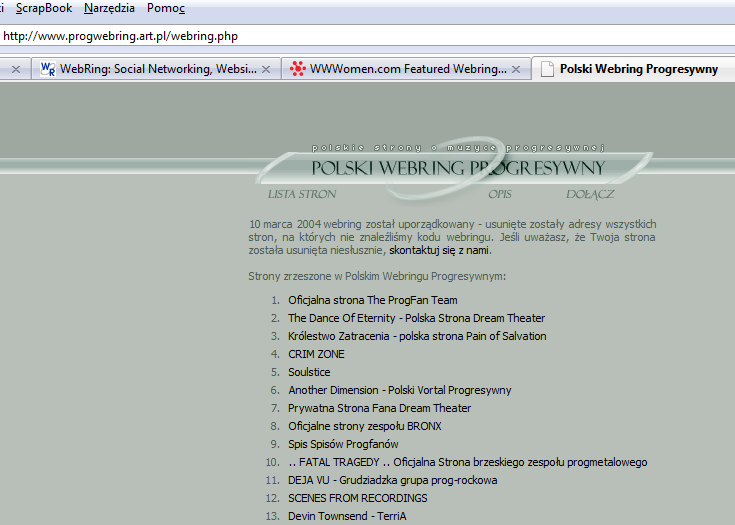Open Królestwo Zatracenia Pain of Salvation link
The width and height of the screenshot is (735, 525).
(417, 336)
